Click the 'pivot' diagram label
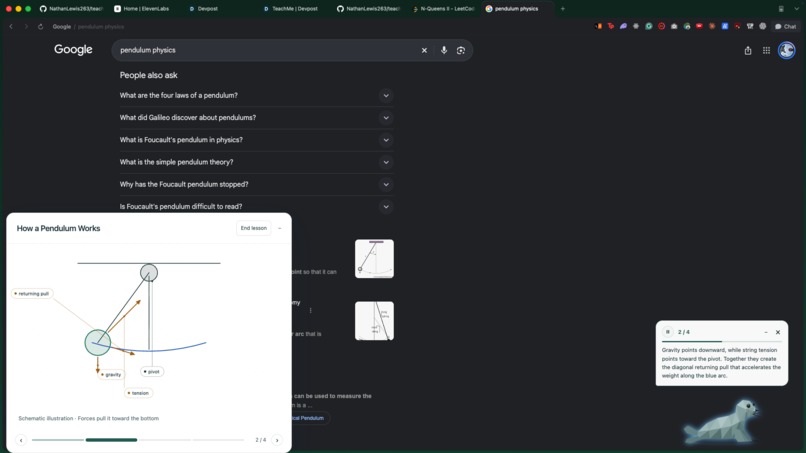Viewport: 806px width, 453px height. [152, 371]
